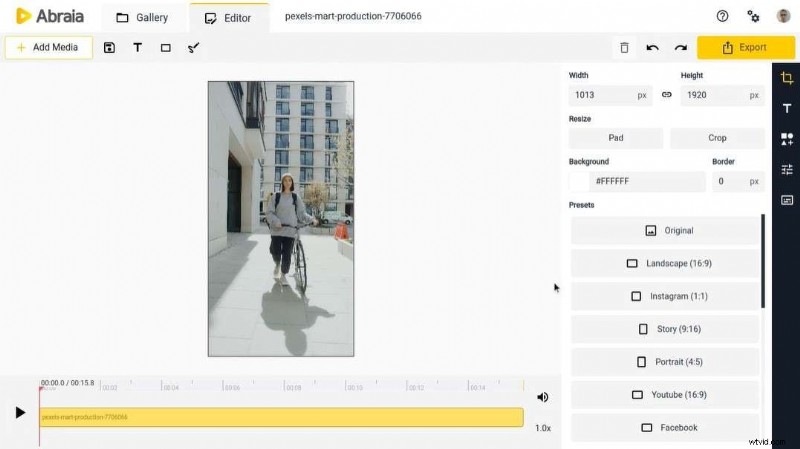
Task: Switch to the Editor tab
Action: [228, 18]
